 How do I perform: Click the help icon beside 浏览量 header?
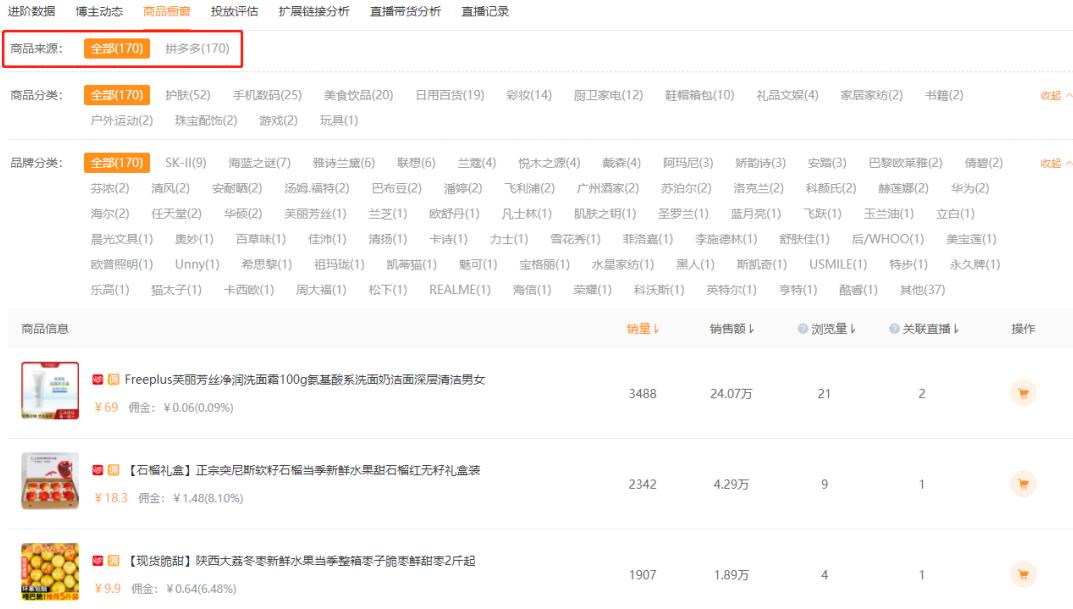(803, 328)
